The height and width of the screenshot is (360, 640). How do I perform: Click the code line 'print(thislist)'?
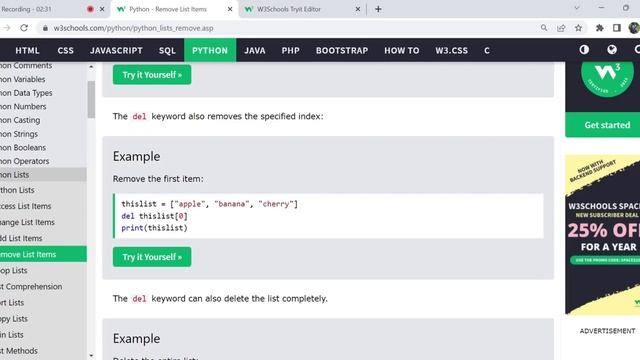(x=154, y=228)
